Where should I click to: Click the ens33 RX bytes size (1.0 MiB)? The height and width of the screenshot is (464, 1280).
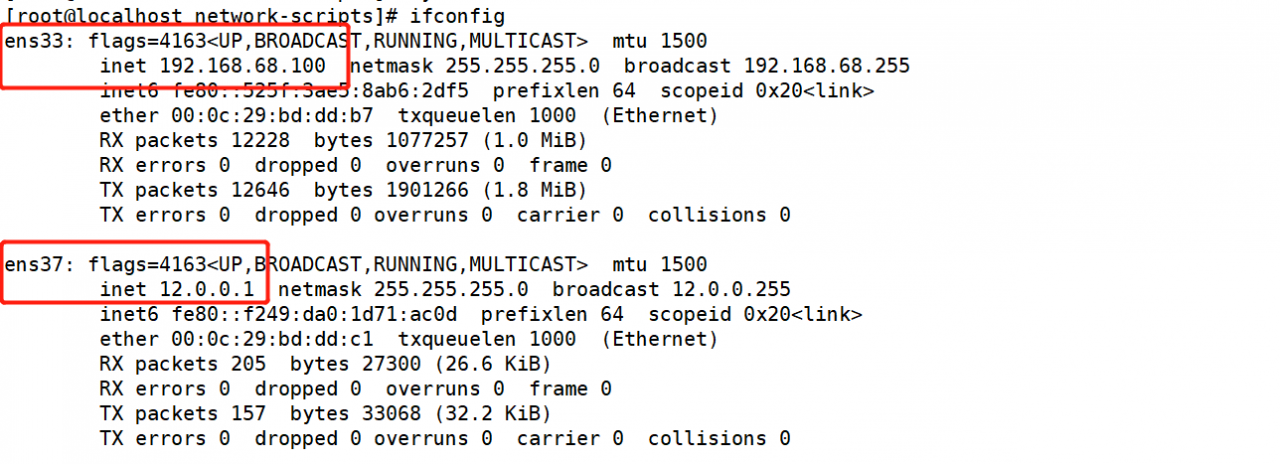click(x=540, y=141)
